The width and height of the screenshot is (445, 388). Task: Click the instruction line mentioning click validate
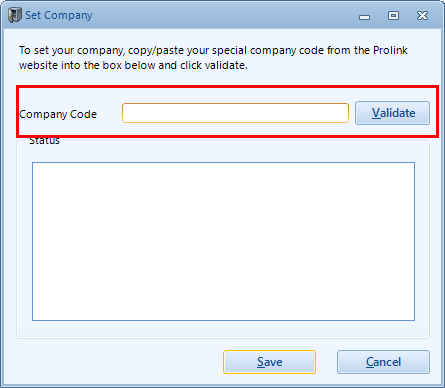[x=133, y=65]
